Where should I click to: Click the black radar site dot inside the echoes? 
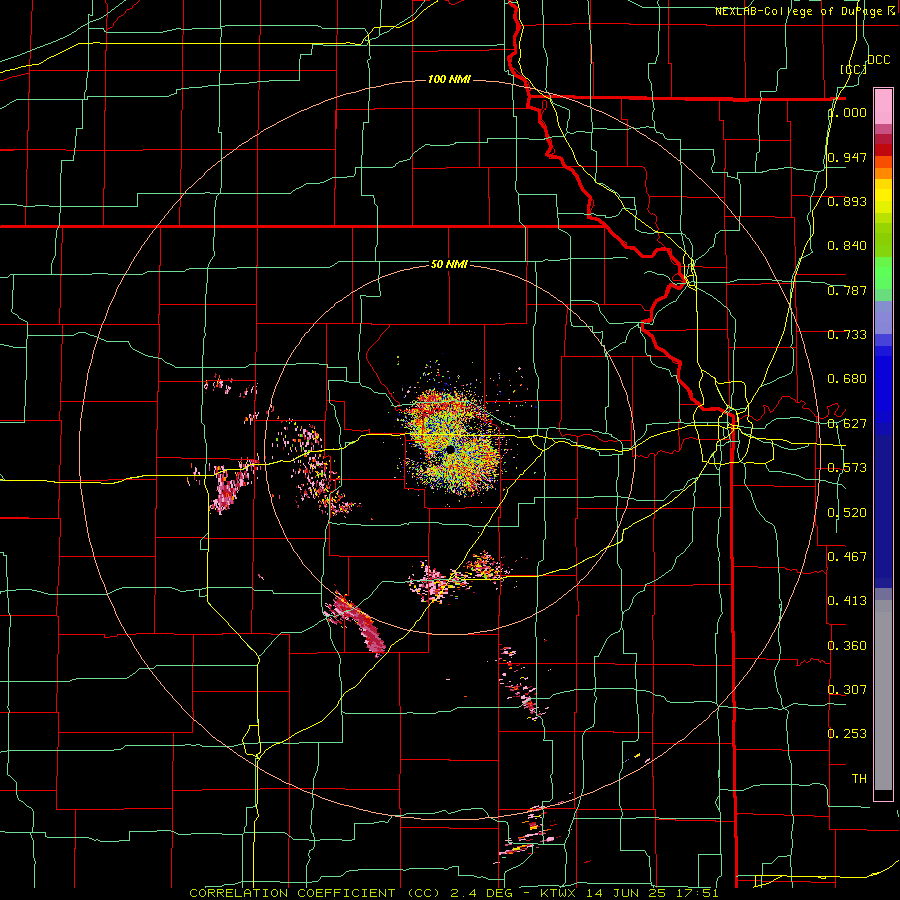coord(450,449)
